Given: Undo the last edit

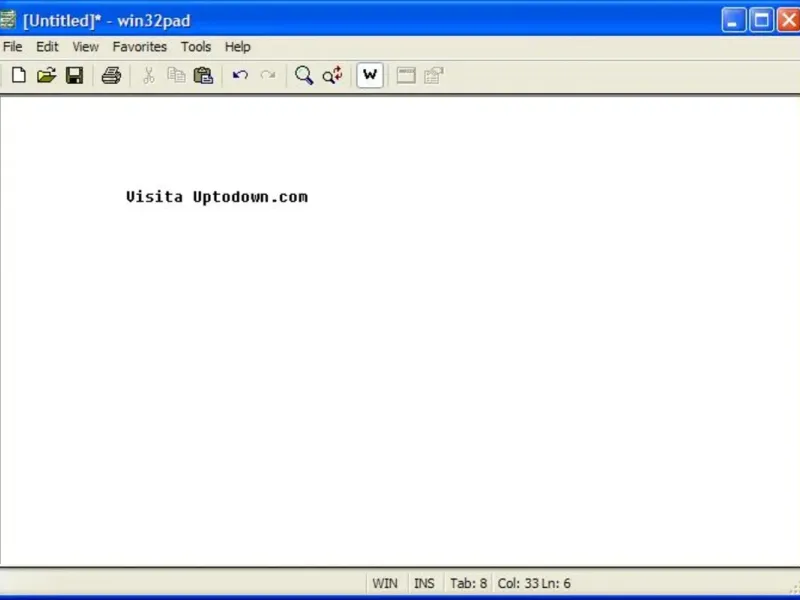Looking at the screenshot, I should point(240,76).
